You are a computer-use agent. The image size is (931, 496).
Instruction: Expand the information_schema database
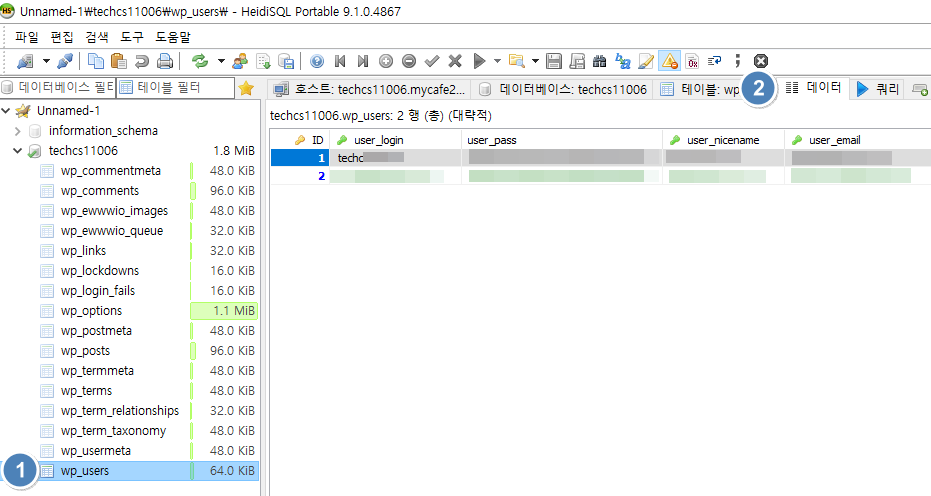coord(17,131)
